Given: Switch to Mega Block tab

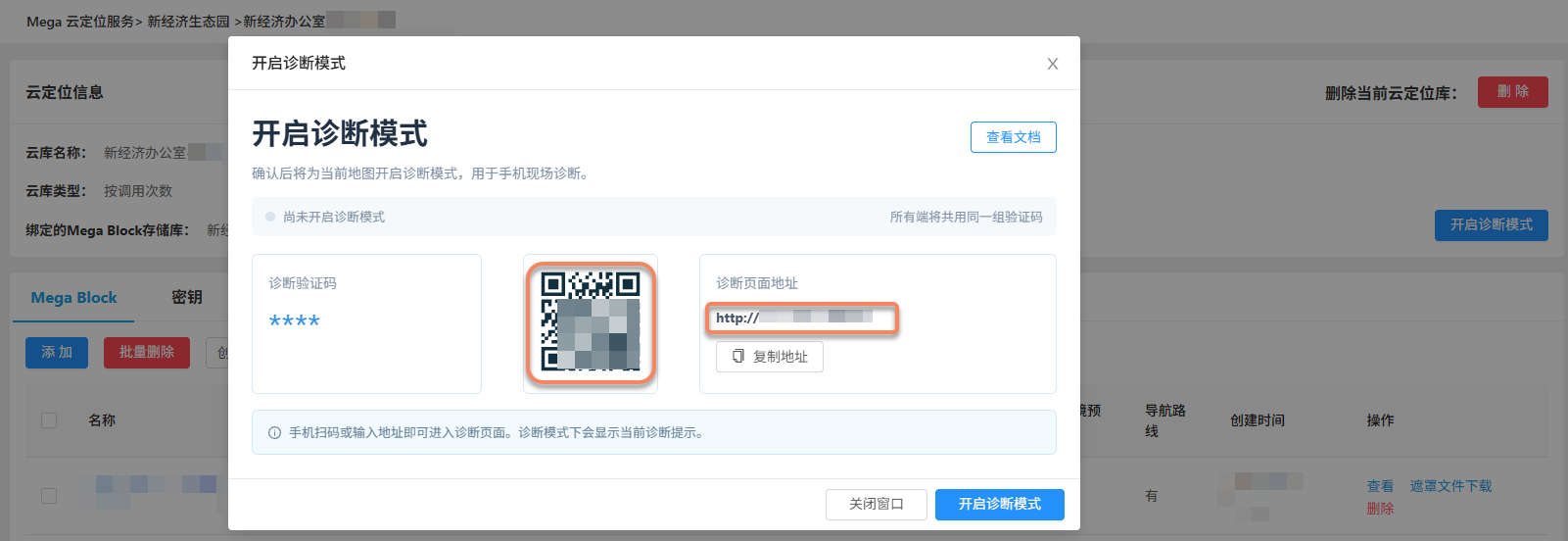Looking at the screenshot, I should tap(73, 298).
